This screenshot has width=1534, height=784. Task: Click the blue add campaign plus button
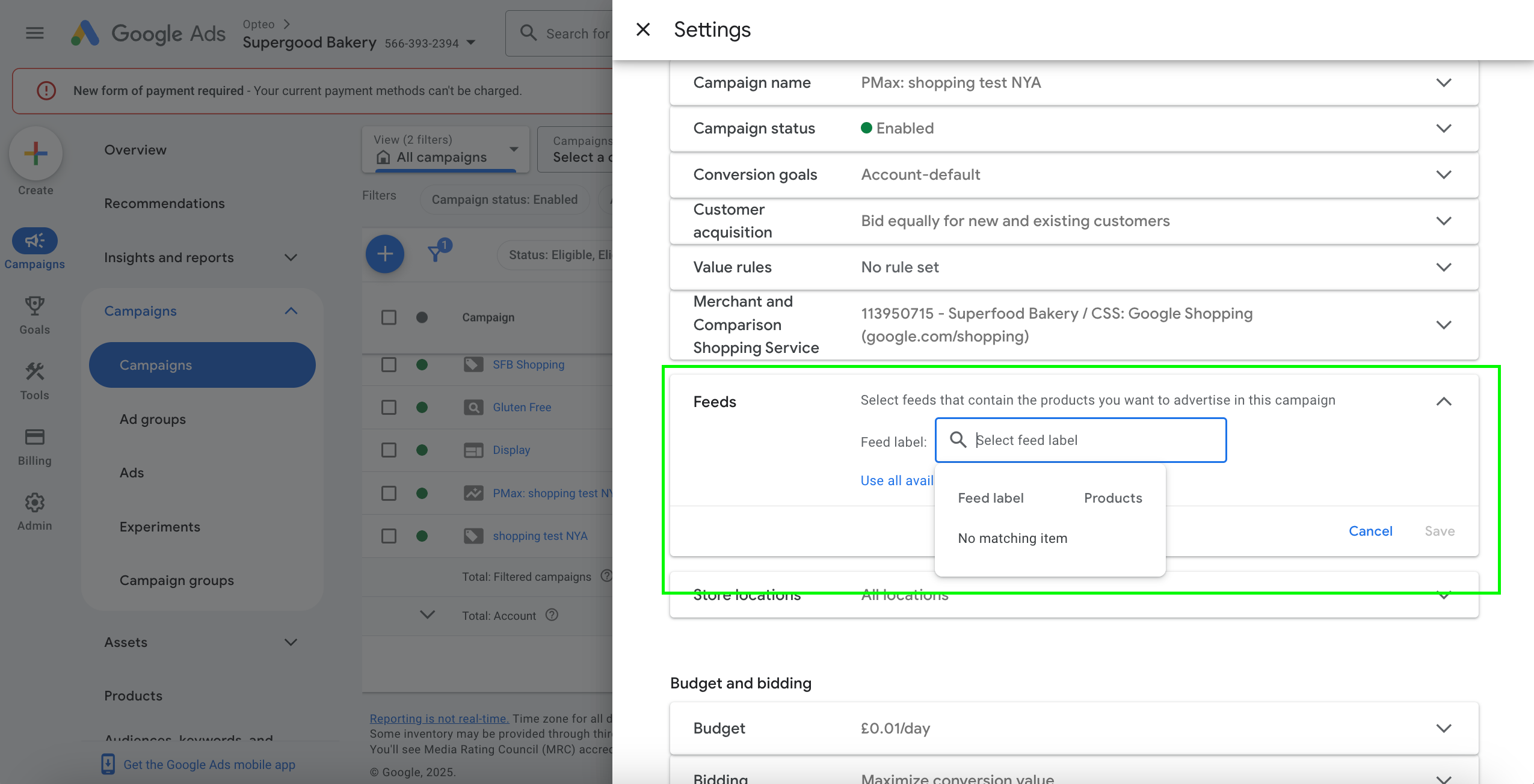click(x=384, y=254)
